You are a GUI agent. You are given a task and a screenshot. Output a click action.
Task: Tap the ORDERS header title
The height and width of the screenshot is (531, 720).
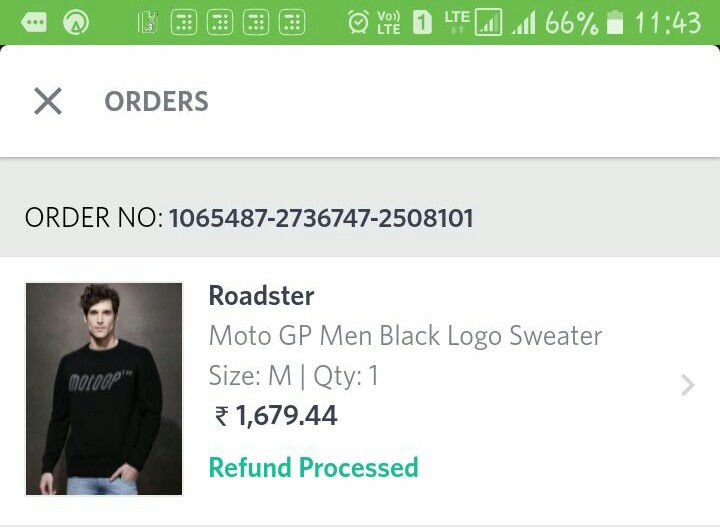tap(157, 102)
